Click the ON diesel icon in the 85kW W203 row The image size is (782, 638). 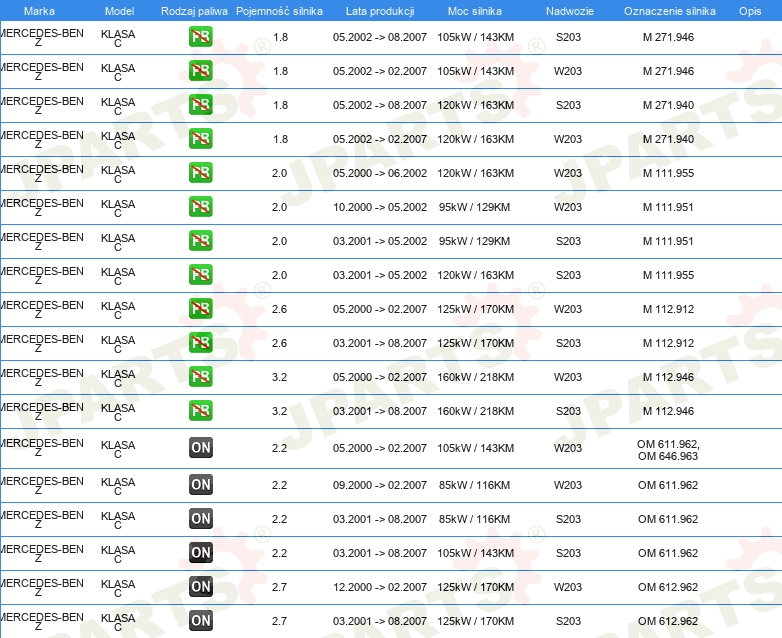point(200,484)
